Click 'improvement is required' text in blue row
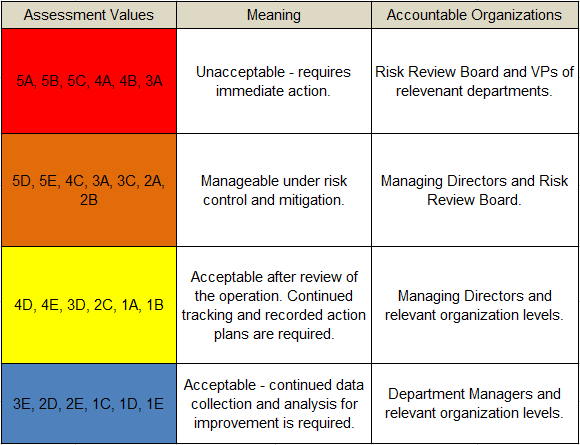580x445 pixels. click(273, 423)
